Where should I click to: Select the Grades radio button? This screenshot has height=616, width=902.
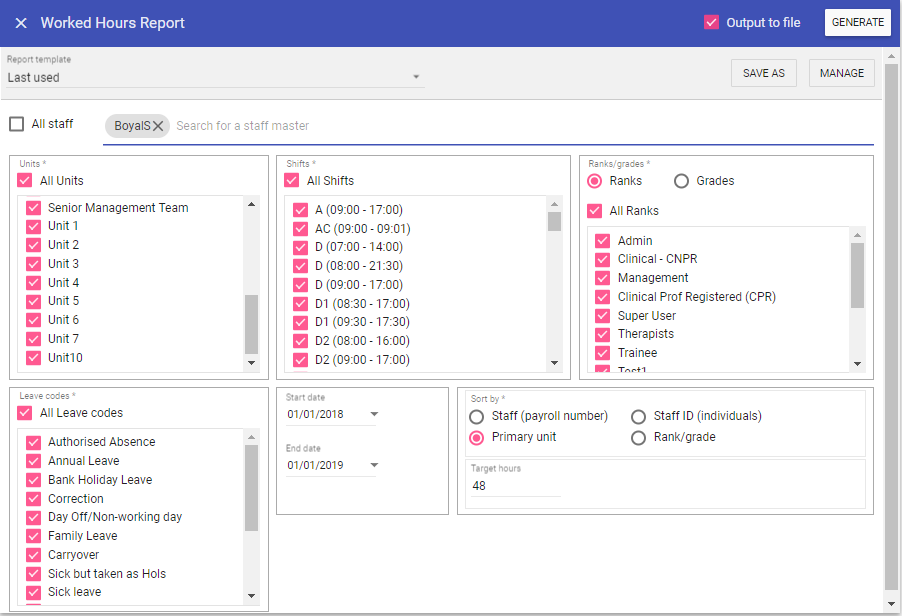tap(682, 181)
